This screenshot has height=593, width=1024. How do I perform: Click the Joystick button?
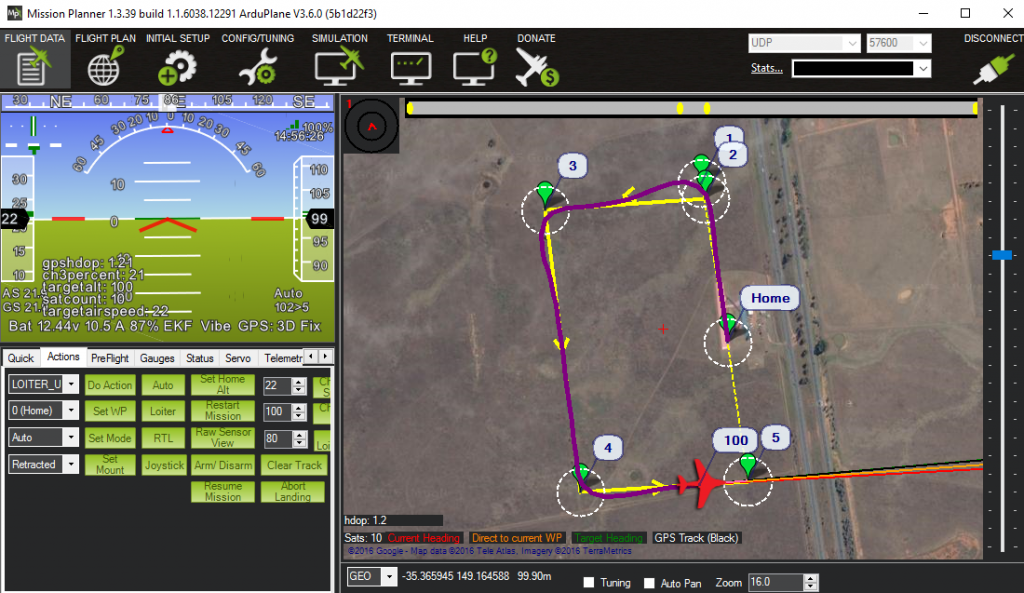(164, 465)
